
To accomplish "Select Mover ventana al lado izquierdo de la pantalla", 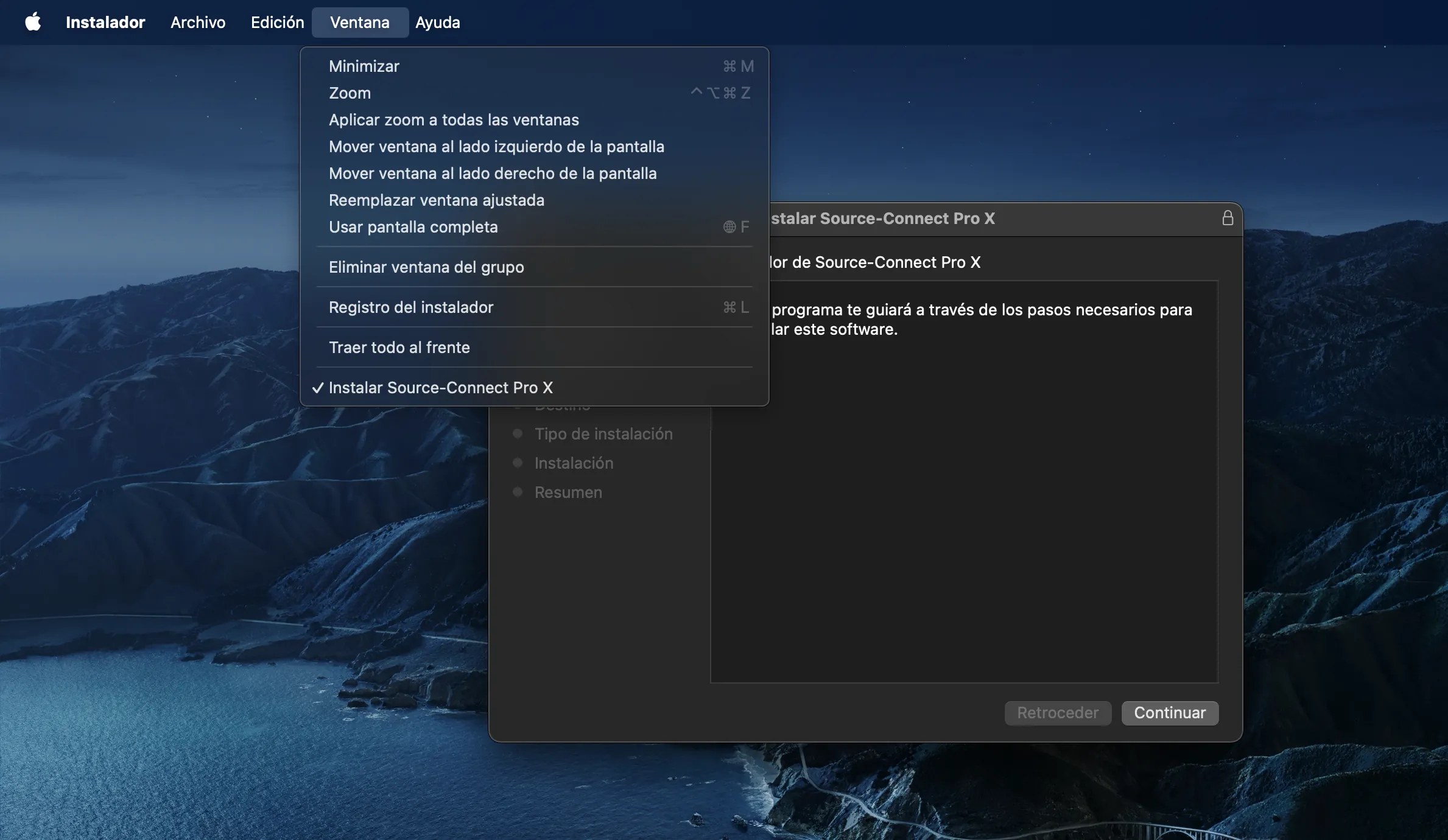I will [535, 146].
